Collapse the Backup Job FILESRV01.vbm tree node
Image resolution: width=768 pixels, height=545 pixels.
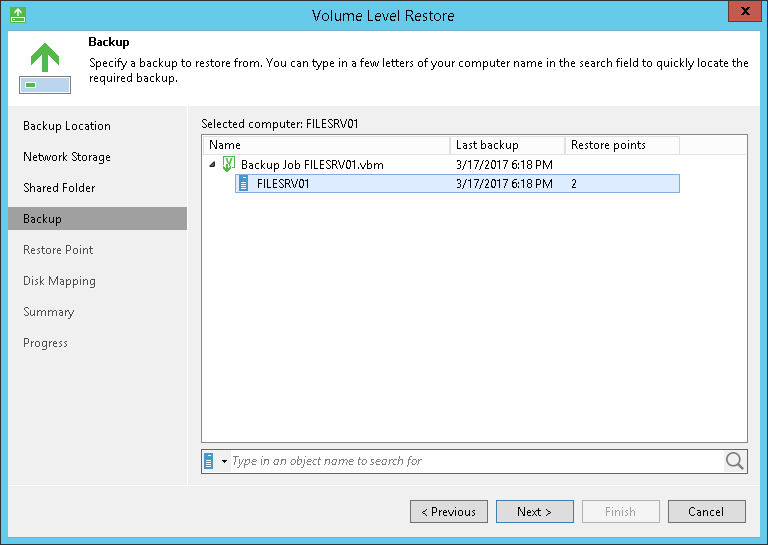(212, 164)
